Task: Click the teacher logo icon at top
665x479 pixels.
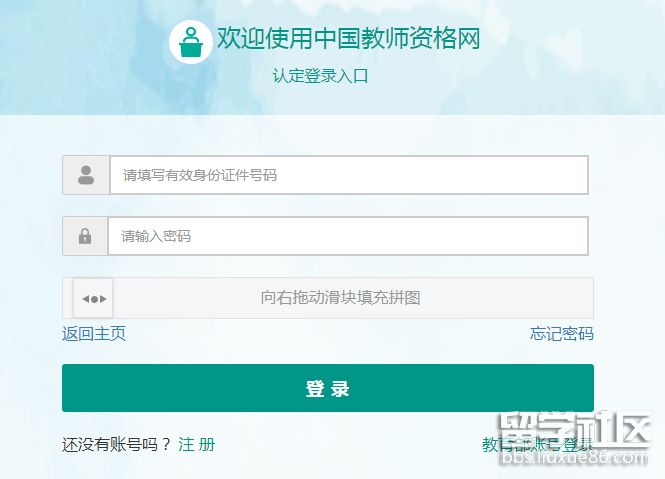Action: pyautogui.click(x=190, y=42)
